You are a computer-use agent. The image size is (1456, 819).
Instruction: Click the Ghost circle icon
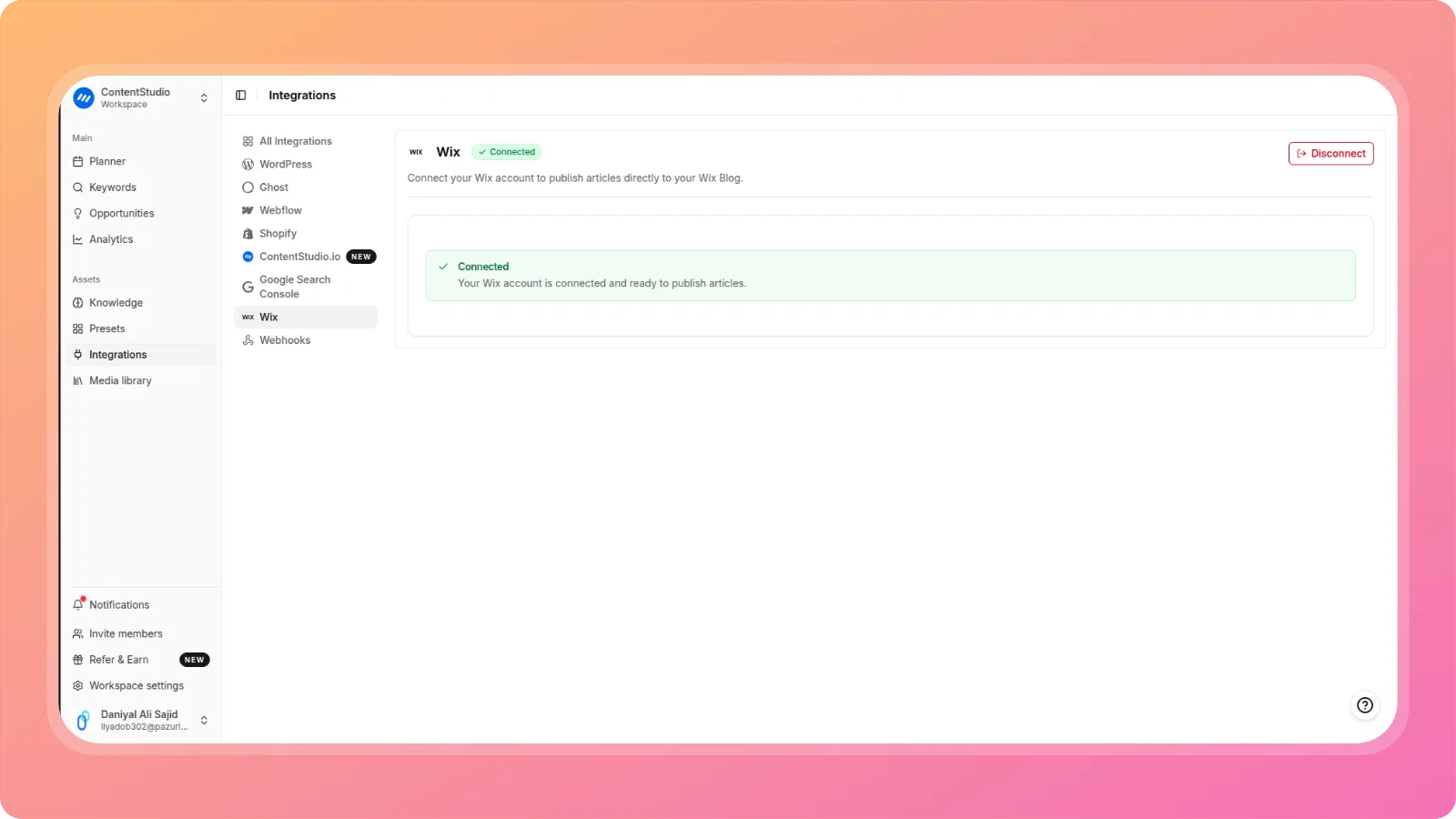pyautogui.click(x=248, y=187)
